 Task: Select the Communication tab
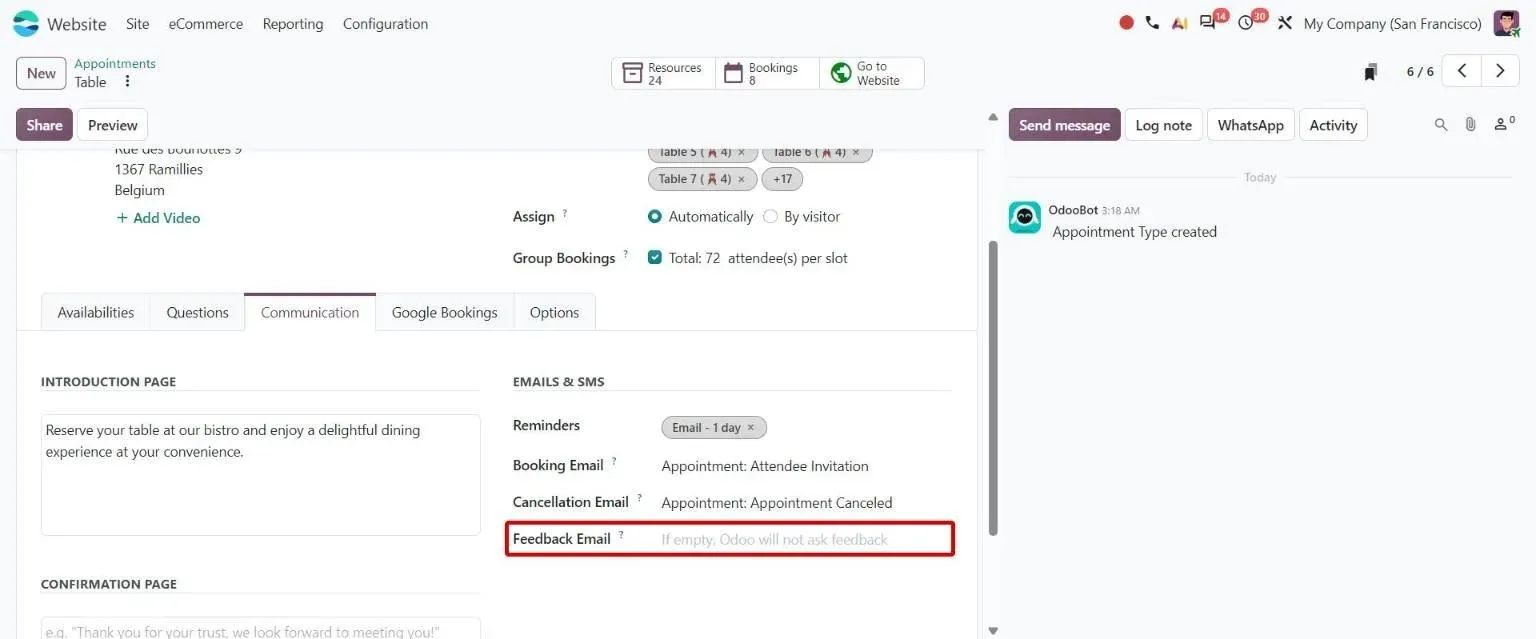pos(310,312)
